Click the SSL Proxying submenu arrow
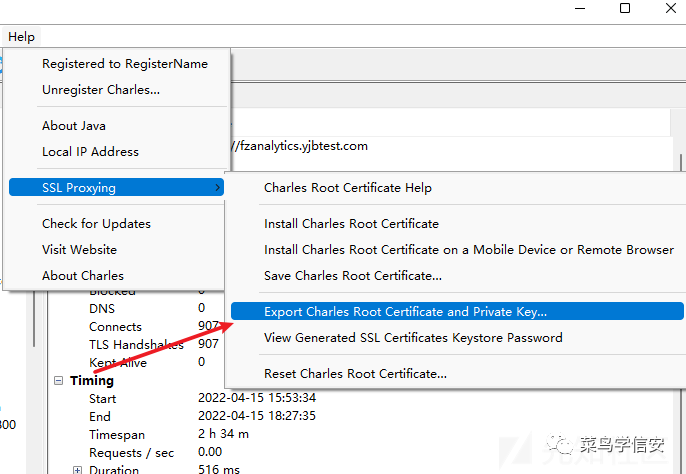 coord(217,187)
